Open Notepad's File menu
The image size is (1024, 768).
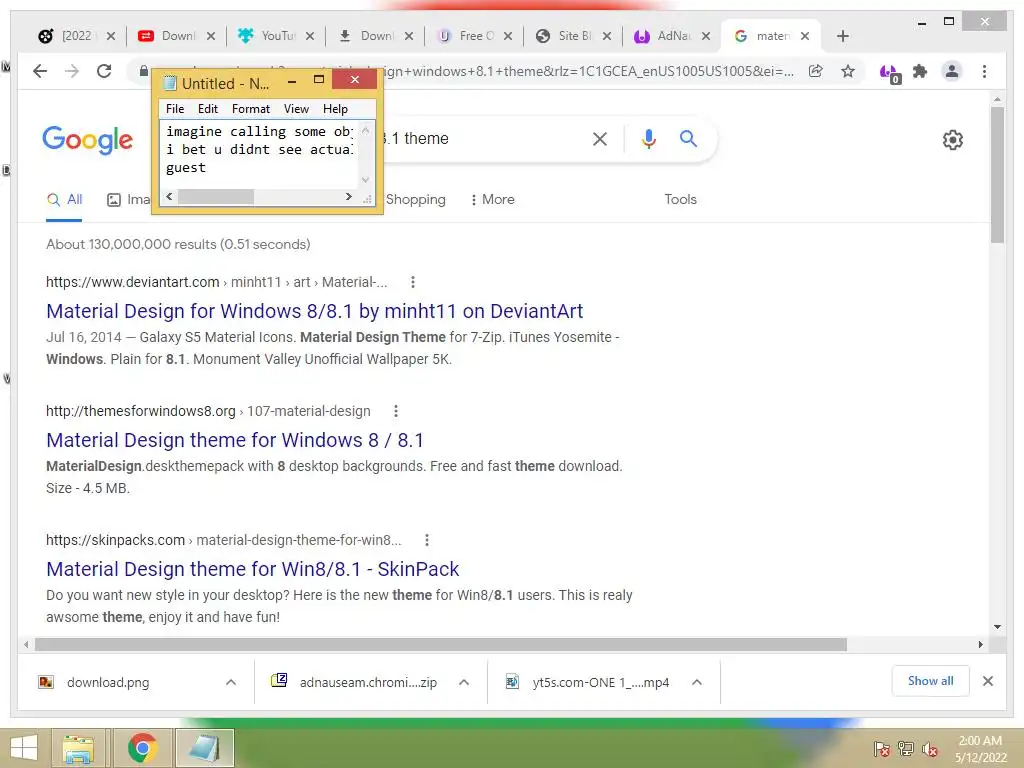[175, 109]
